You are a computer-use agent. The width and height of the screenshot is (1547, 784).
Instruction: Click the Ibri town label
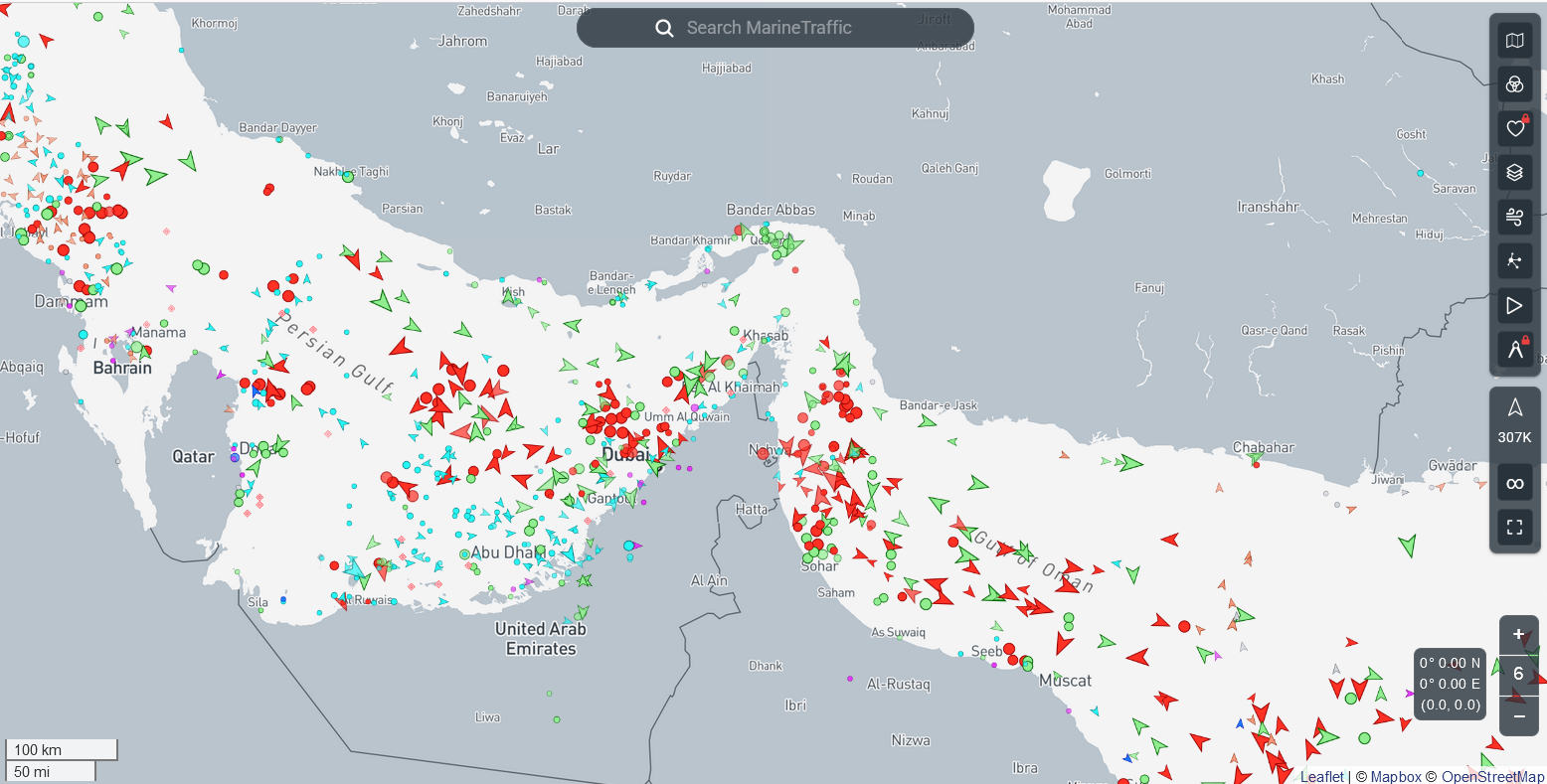795,706
